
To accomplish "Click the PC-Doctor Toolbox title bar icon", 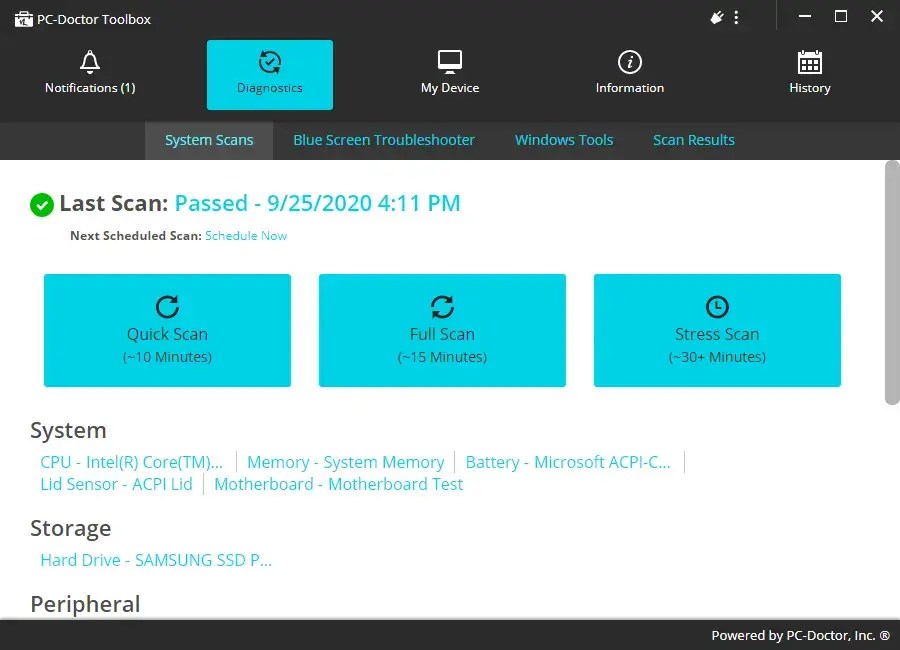I will tap(23, 17).
